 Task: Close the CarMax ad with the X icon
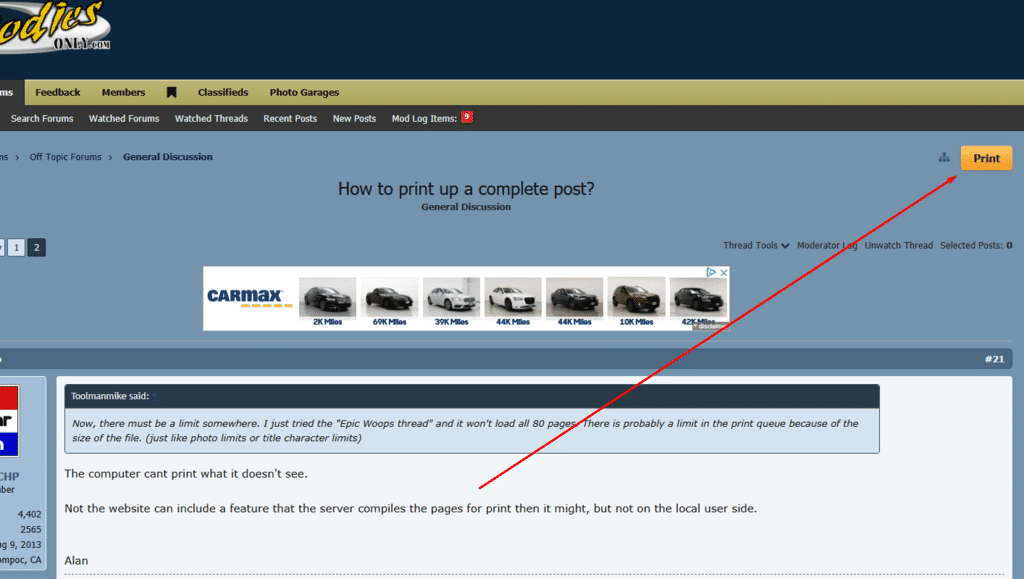pyautogui.click(x=723, y=272)
